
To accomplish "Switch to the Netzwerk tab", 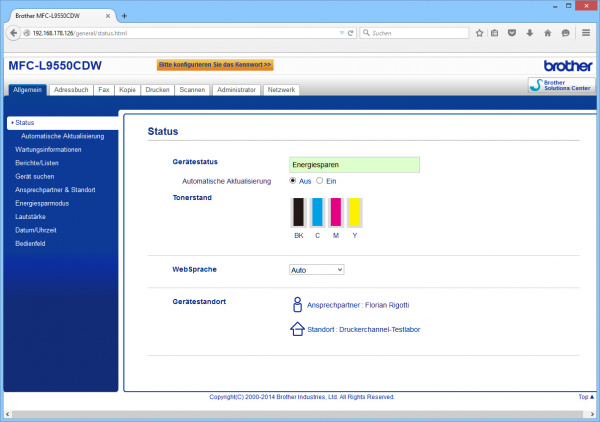I will point(281,90).
